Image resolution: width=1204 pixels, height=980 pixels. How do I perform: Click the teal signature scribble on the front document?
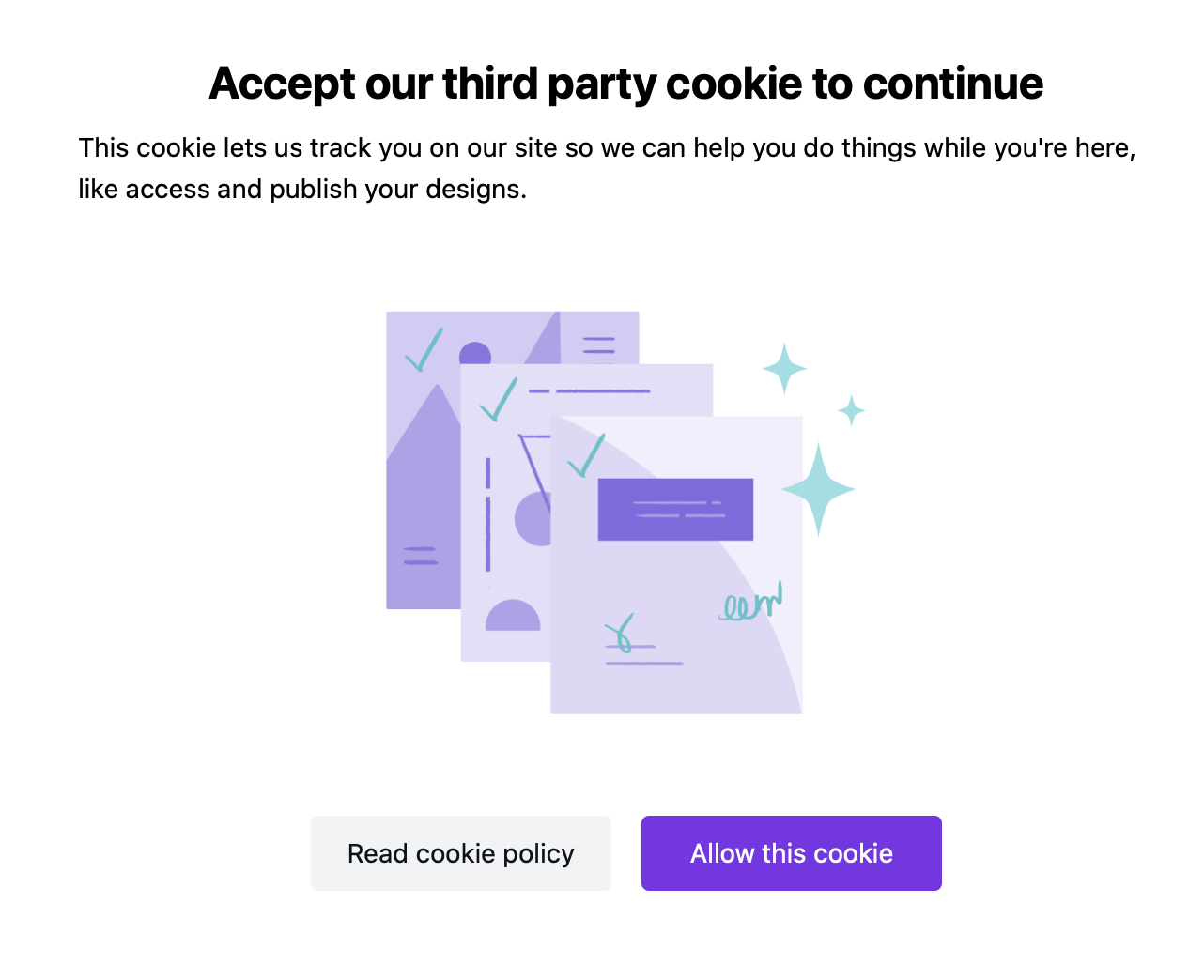[x=750, y=604]
